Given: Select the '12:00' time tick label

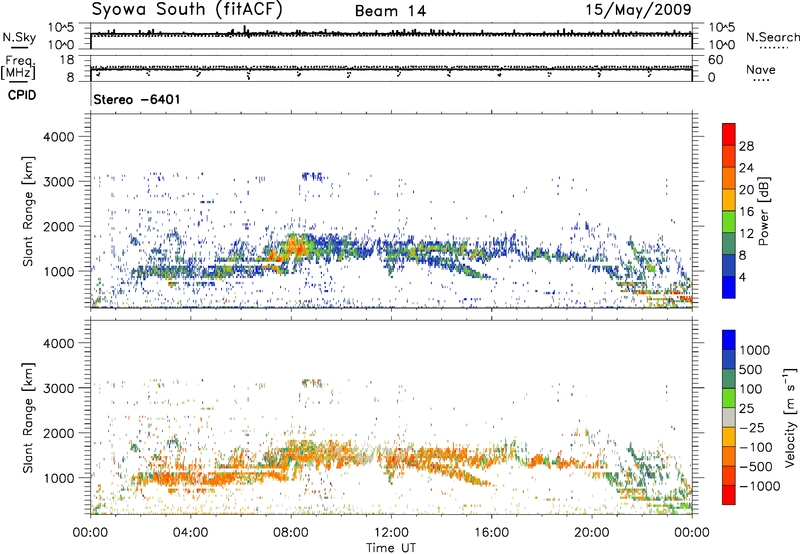Looking at the screenshot, I should click(x=391, y=533).
